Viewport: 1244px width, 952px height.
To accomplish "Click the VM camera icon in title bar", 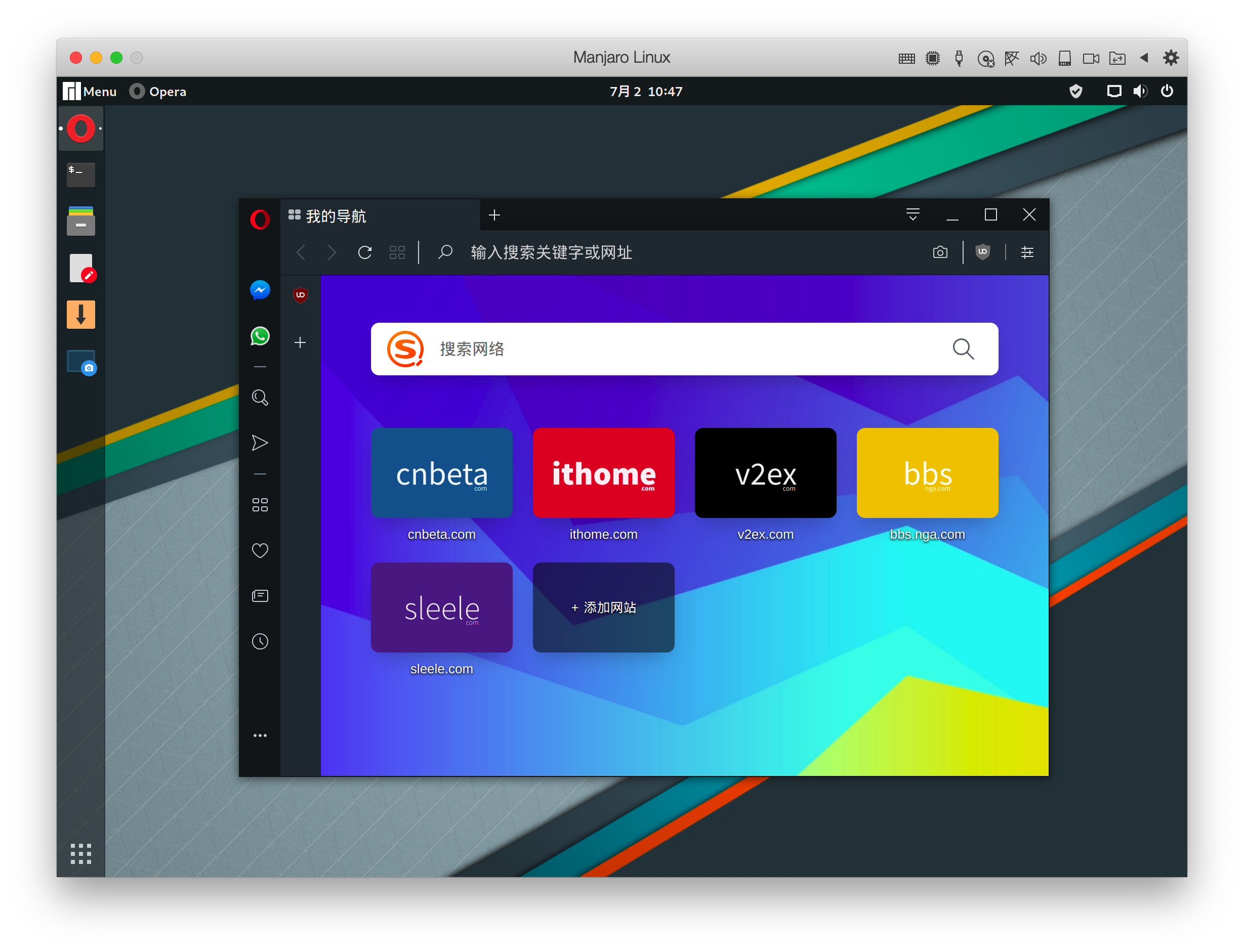I will click(x=1091, y=58).
